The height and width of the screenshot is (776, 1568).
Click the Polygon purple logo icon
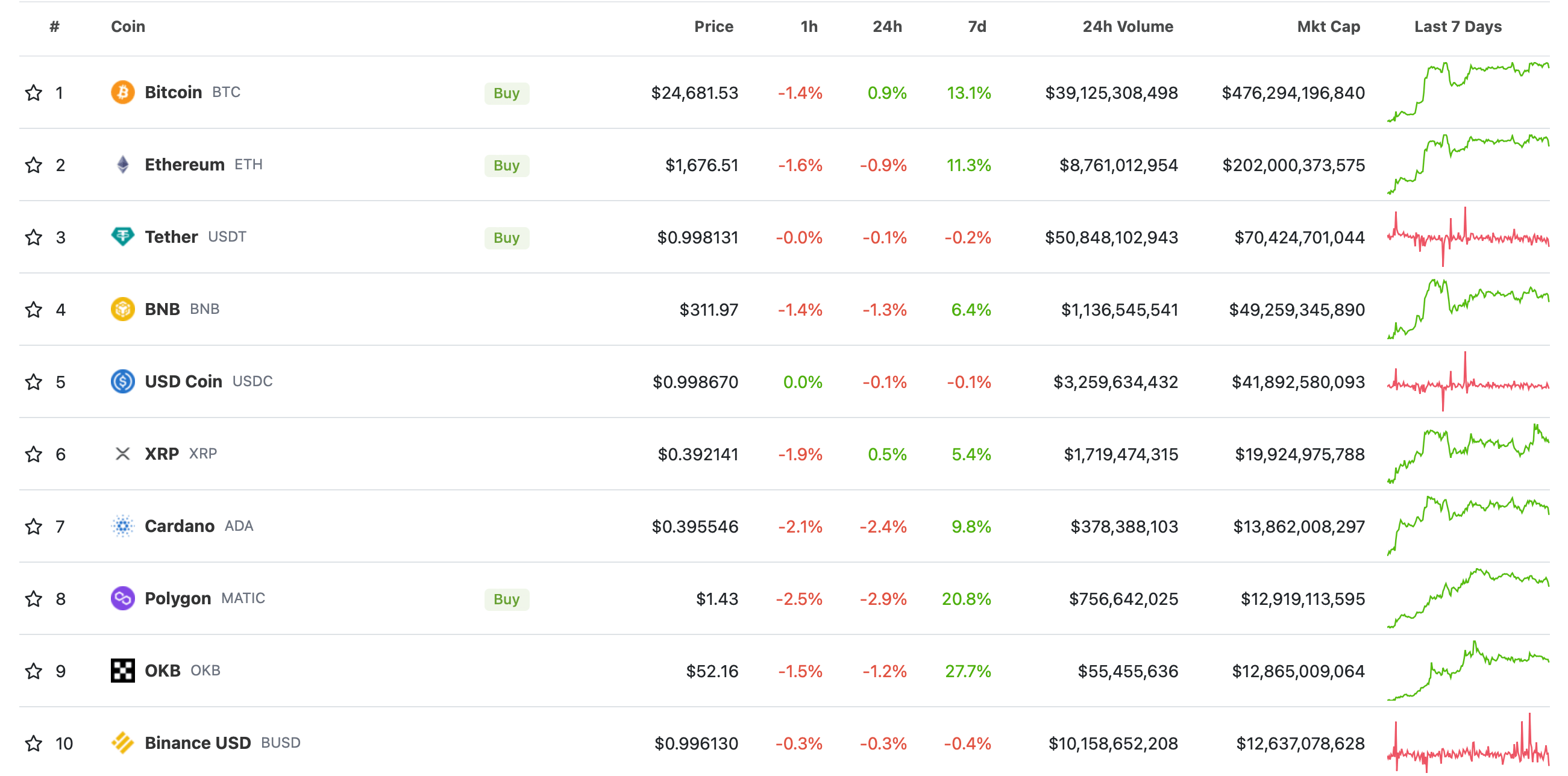coord(122,598)
